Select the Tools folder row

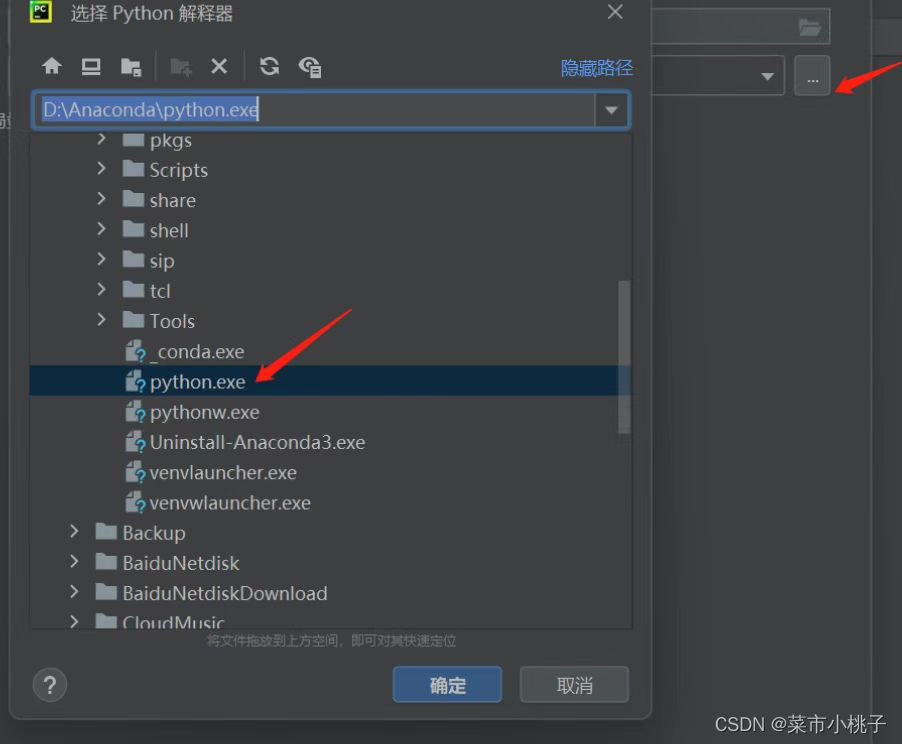[x=330, y=321]
